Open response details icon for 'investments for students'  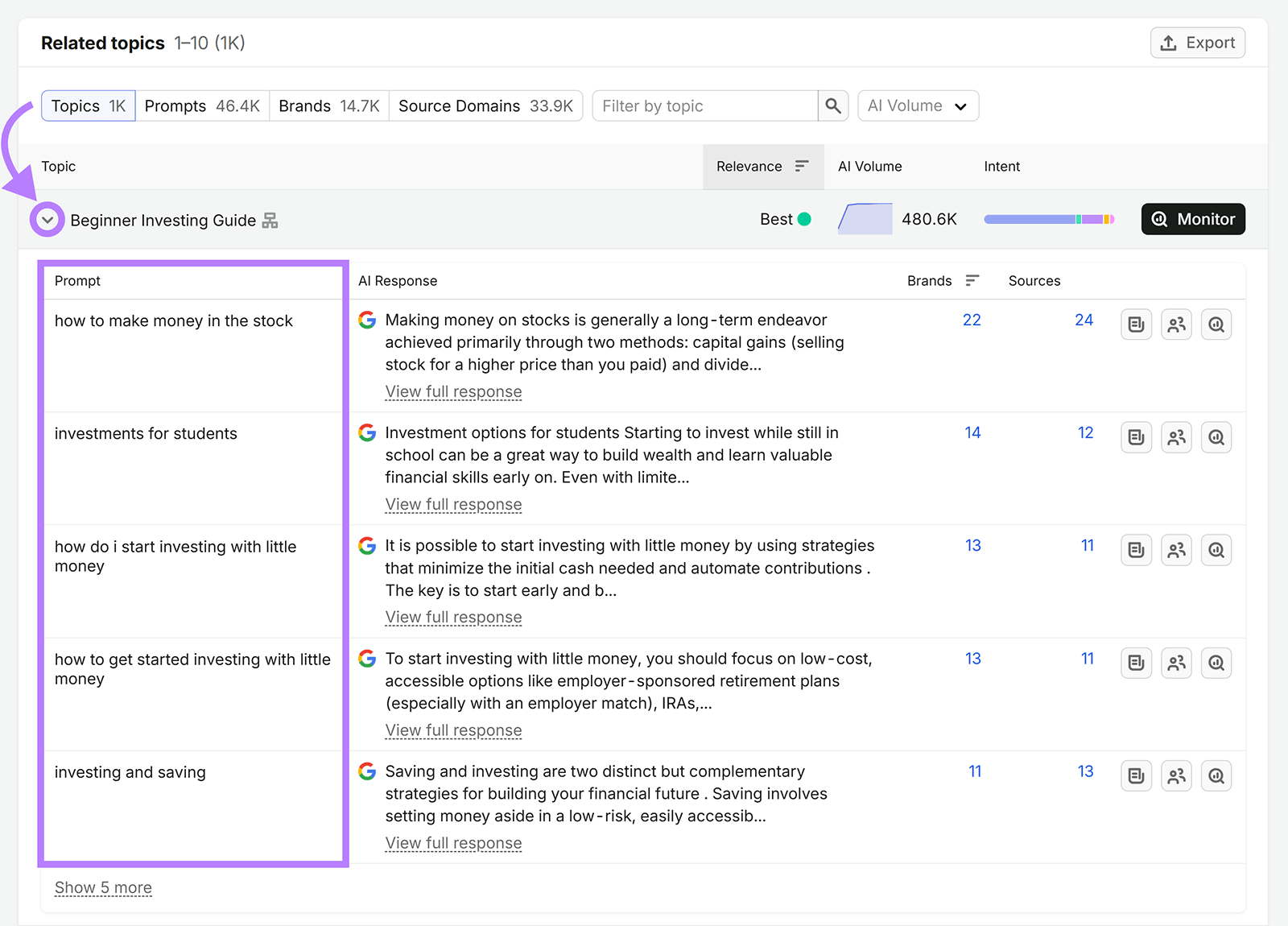click(1137, 437)
